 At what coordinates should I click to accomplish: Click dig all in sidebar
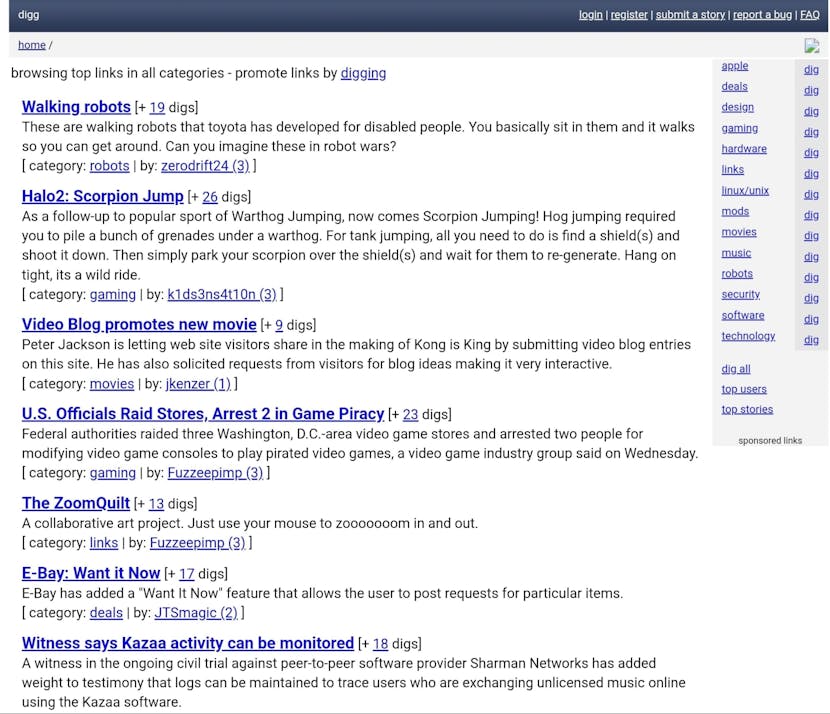(736, 369)
